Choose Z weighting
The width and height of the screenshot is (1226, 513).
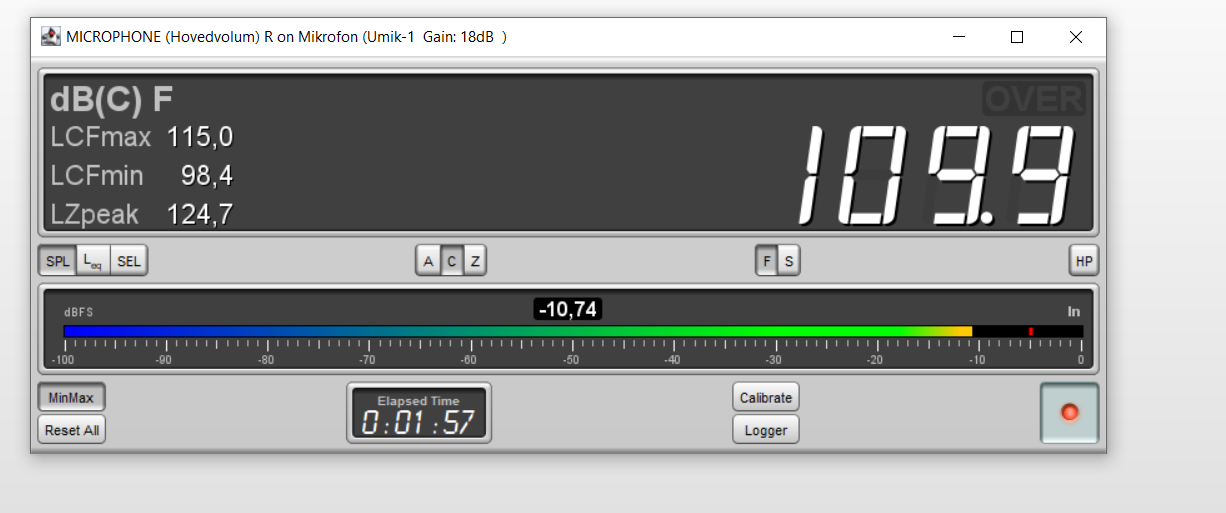(475, 262)
